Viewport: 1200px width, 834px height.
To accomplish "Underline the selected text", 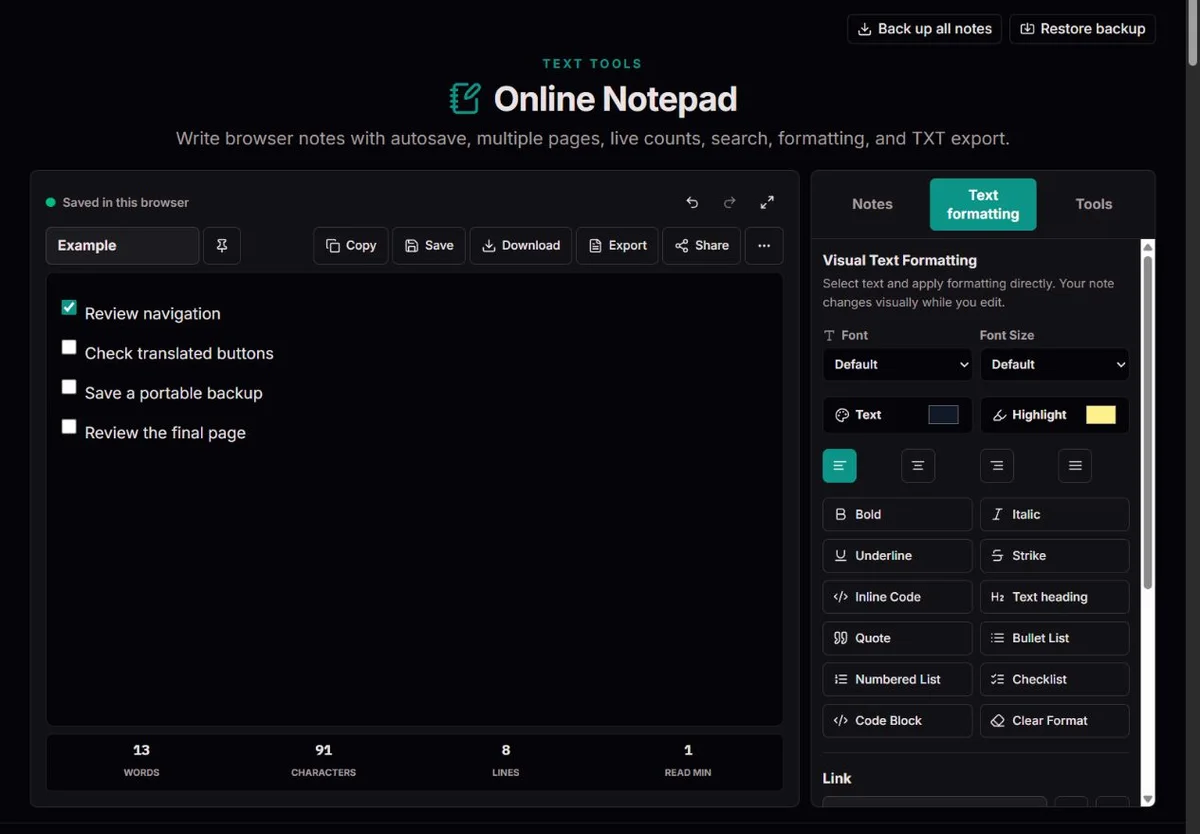I will point(897,555).
